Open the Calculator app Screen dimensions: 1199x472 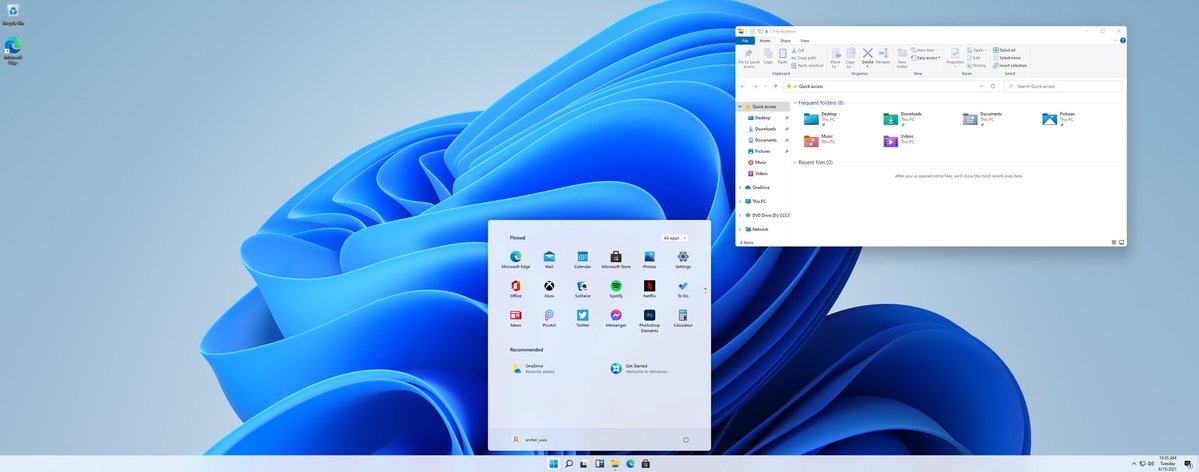pyautogui.click(x=683, y=316)
